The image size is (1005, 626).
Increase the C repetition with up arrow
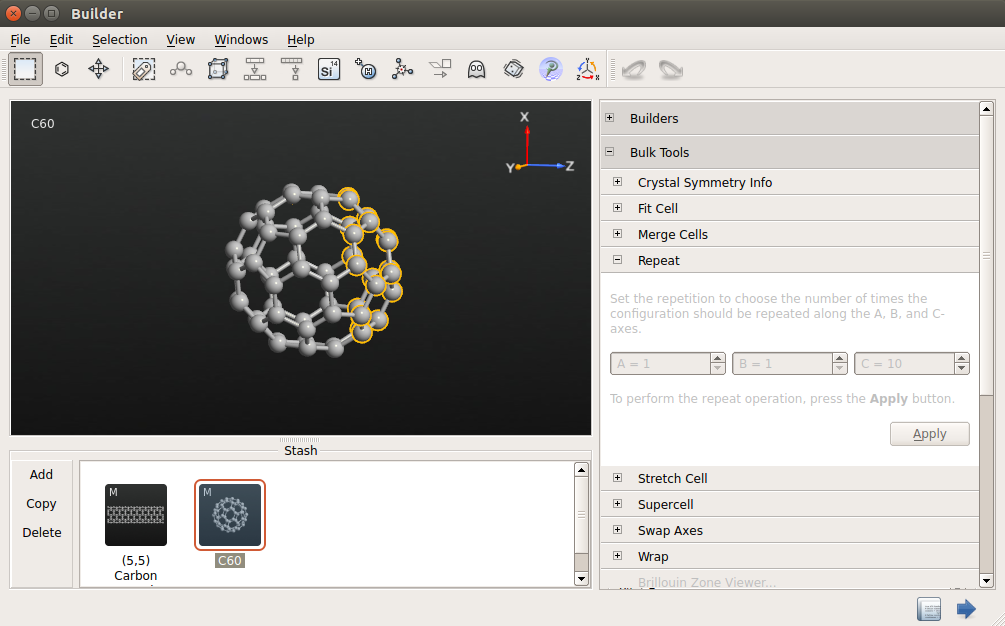pyautogui.click(x=961, y=358)
